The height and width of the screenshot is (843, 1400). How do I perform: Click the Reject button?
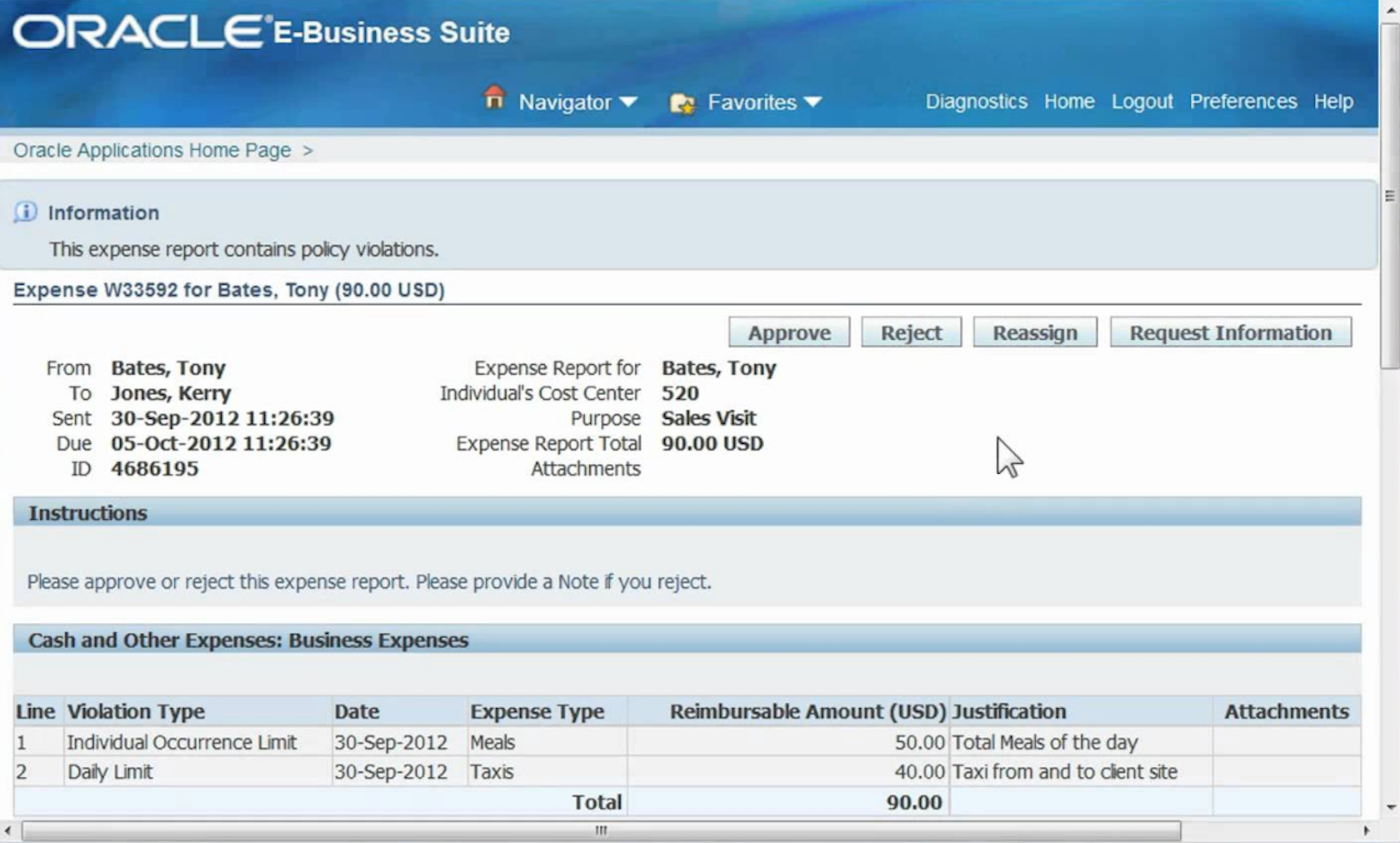point(911,332)
